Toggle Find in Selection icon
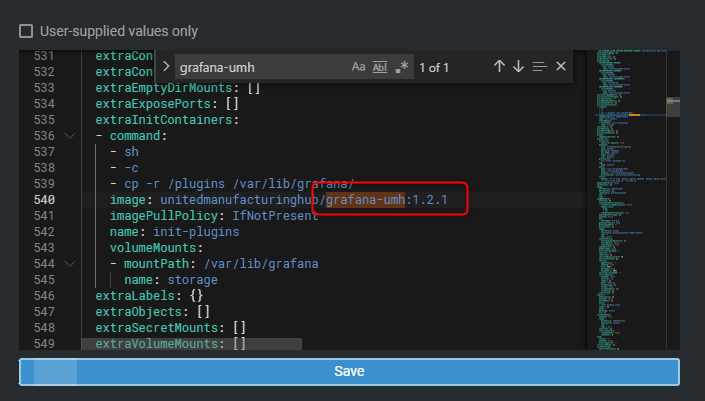 point(540,67)
